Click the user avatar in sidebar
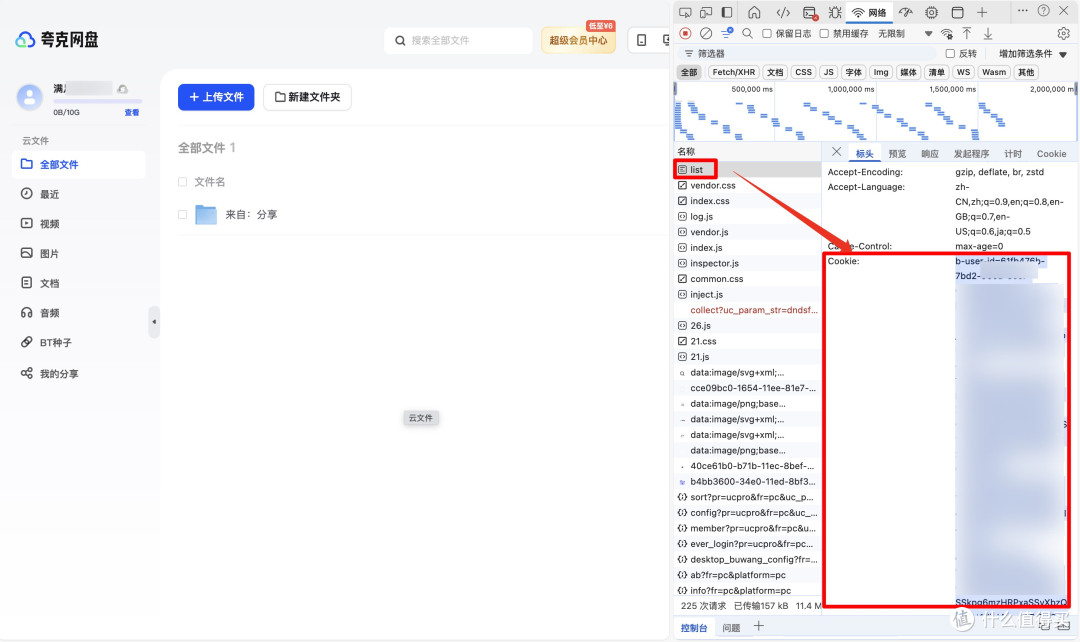This screenshot has width=1080, height=642. [x=30, y=97]
